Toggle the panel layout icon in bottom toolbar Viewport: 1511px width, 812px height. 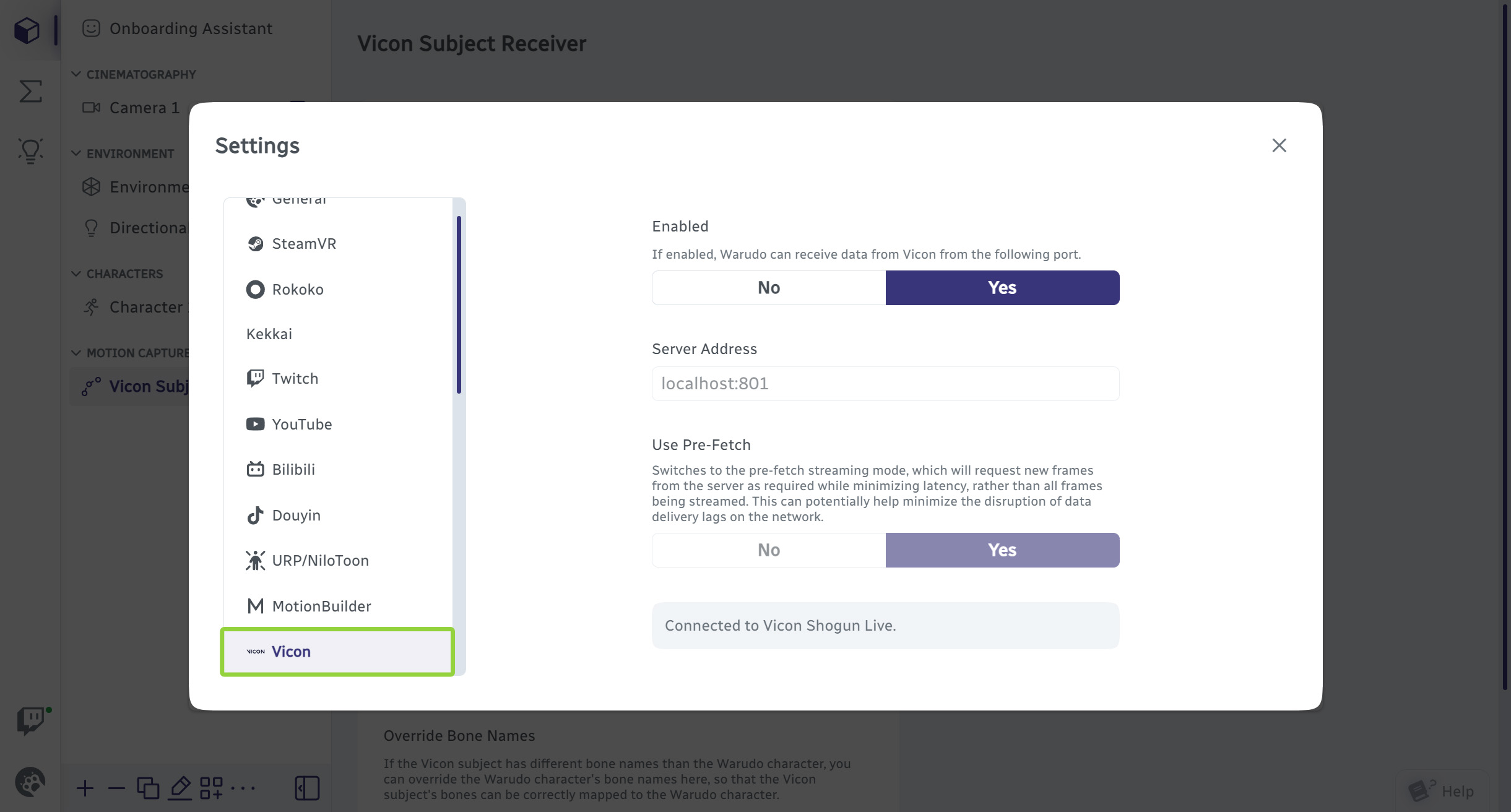307,788
